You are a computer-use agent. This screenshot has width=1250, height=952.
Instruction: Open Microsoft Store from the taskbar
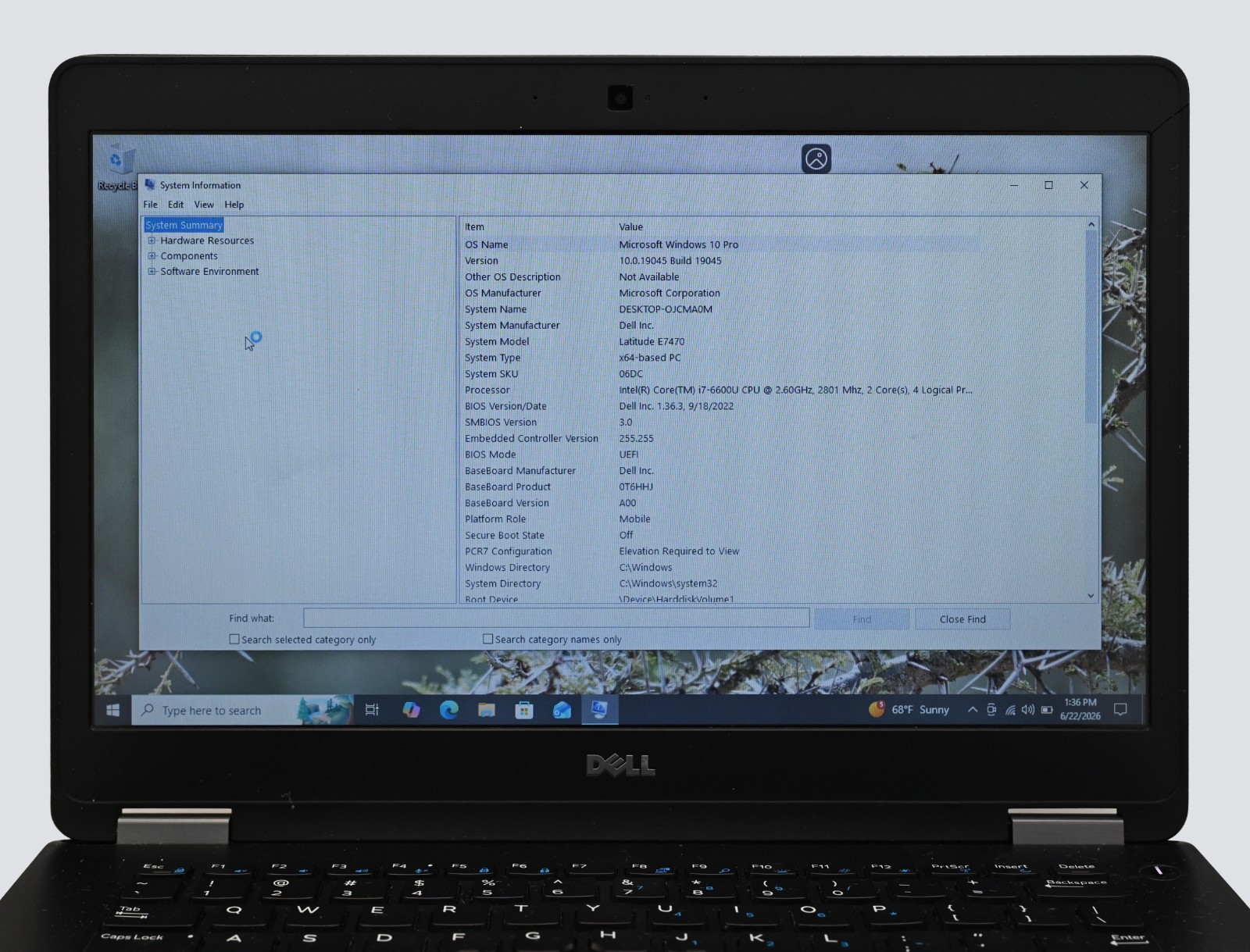coord(523,710)
